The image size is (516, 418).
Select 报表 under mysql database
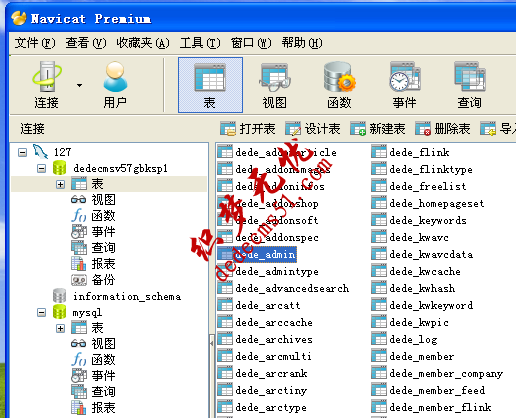tap(93, 408)
